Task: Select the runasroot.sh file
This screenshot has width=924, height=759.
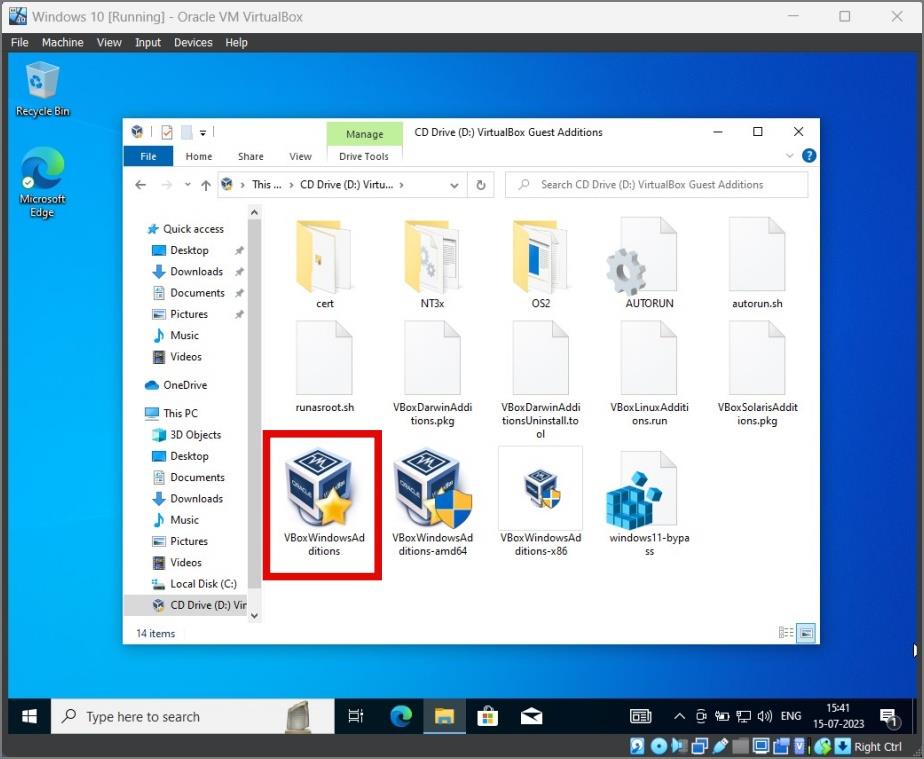Action: 324,358
